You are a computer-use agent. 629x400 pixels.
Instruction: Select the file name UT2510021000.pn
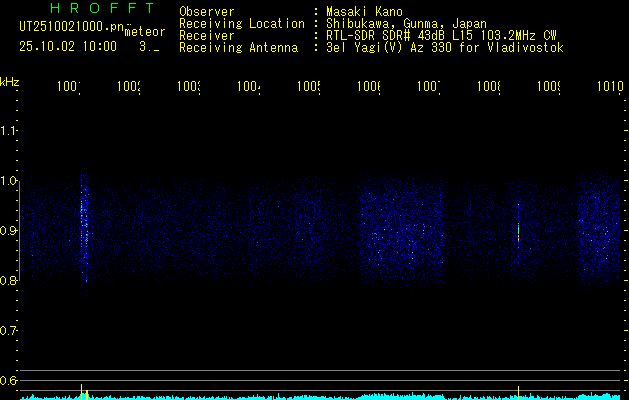pyautogui.click(x=71, y=27)
